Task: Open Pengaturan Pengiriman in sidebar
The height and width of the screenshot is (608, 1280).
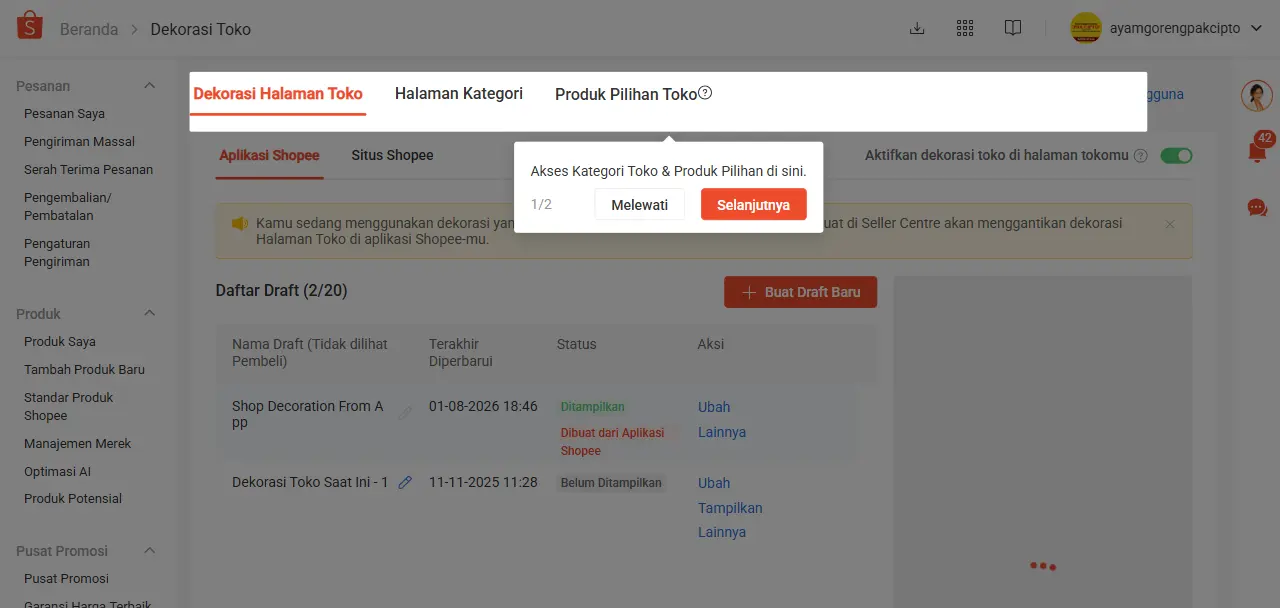Action: click(57, 252)
